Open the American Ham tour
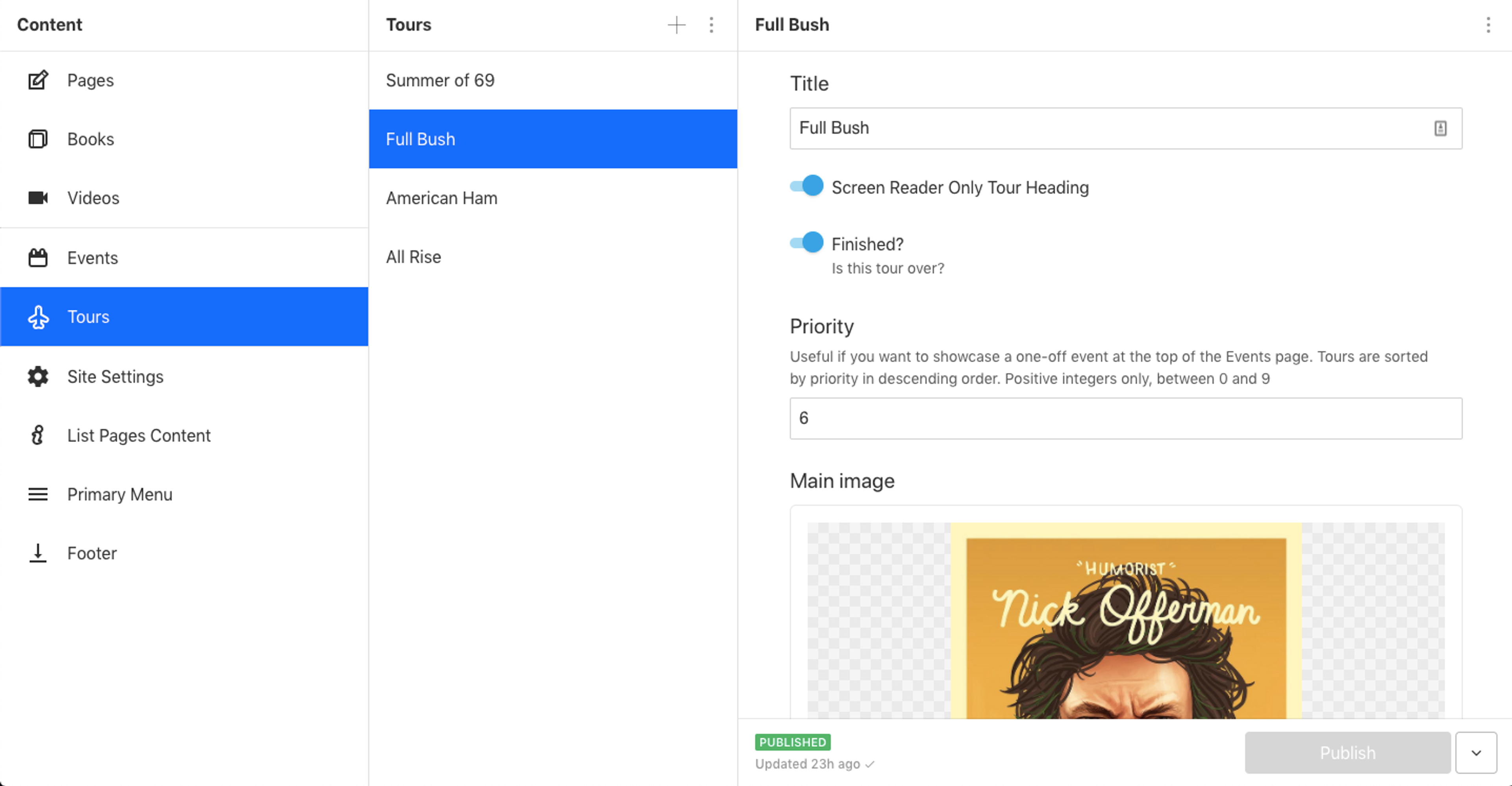This screenshot has height=786, width=1512. (441, 198)
